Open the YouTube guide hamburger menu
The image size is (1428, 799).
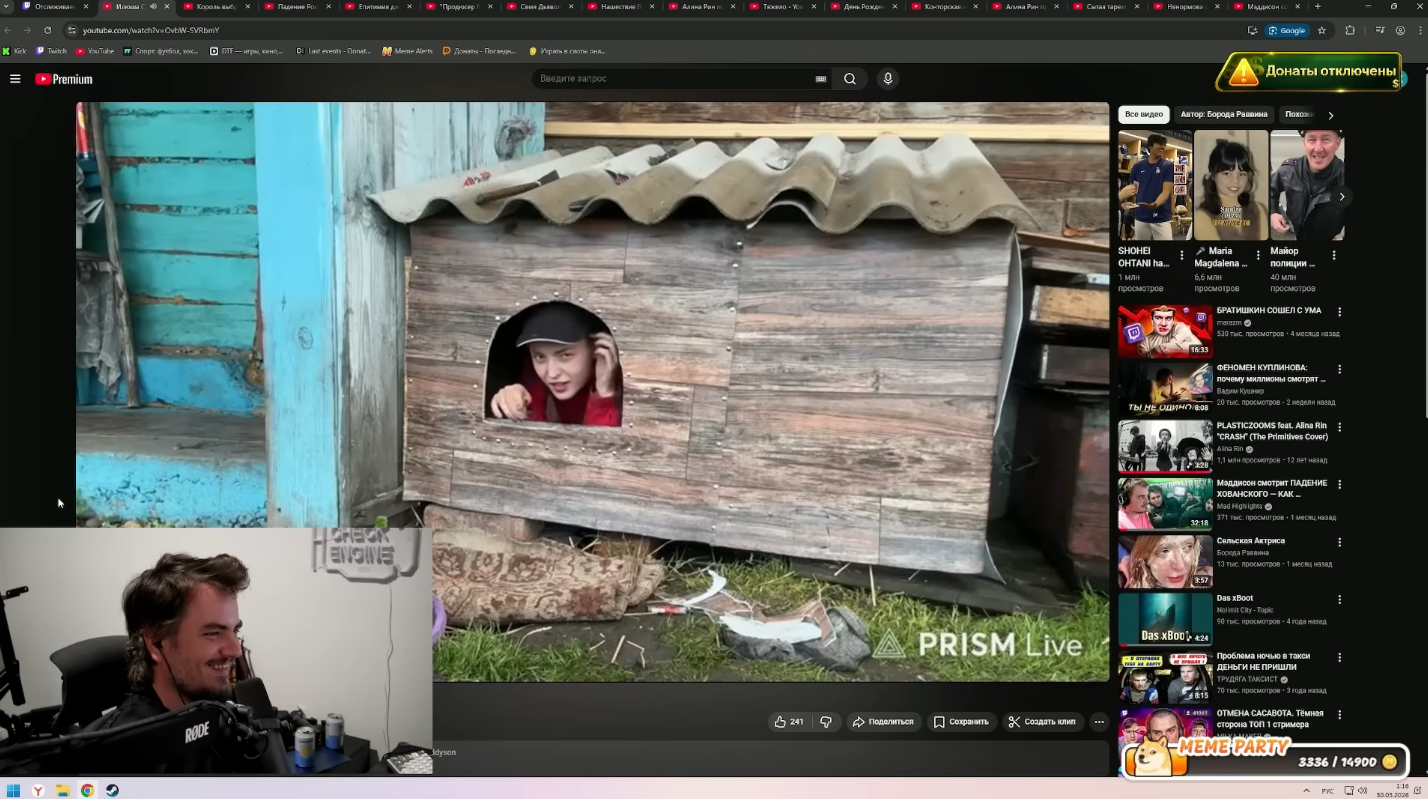click(x=15, y=79)
